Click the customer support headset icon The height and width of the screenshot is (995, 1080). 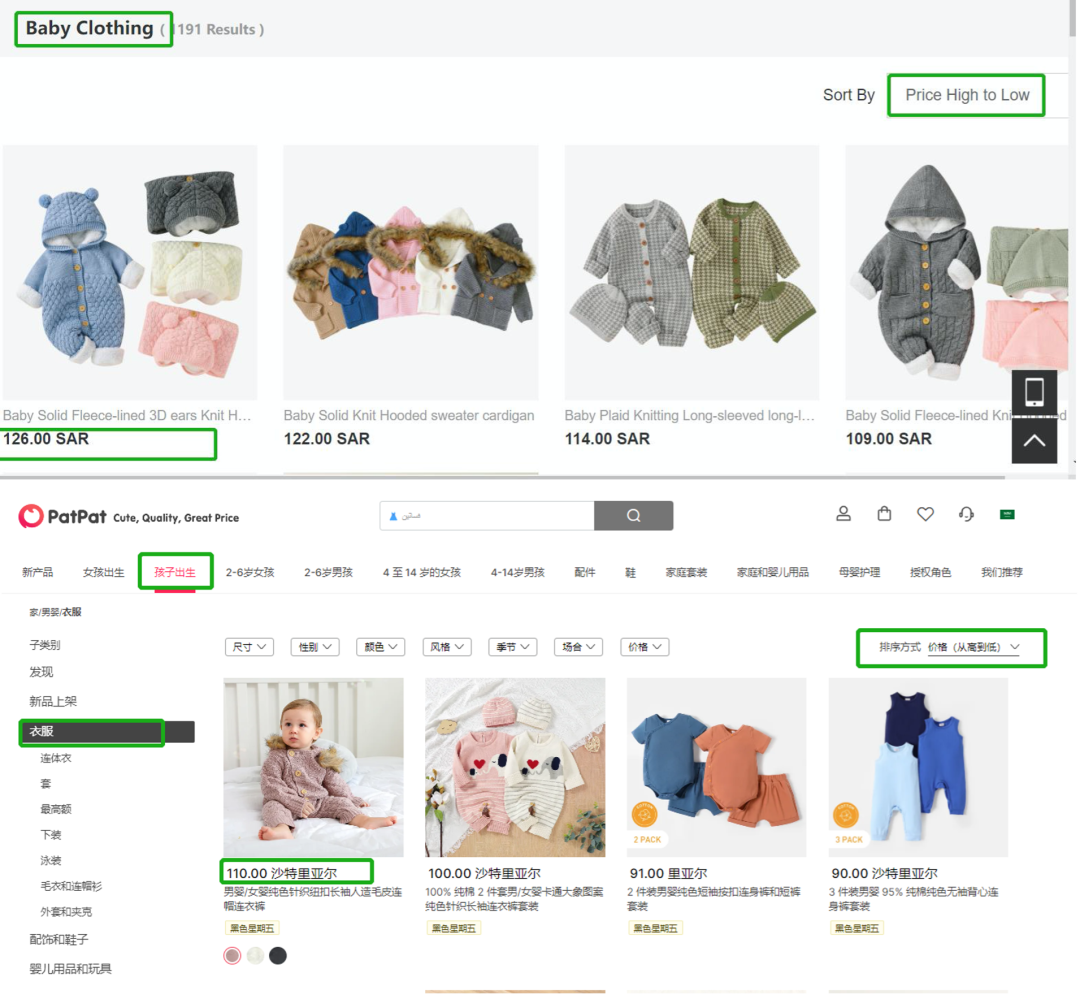click(966, 514)
